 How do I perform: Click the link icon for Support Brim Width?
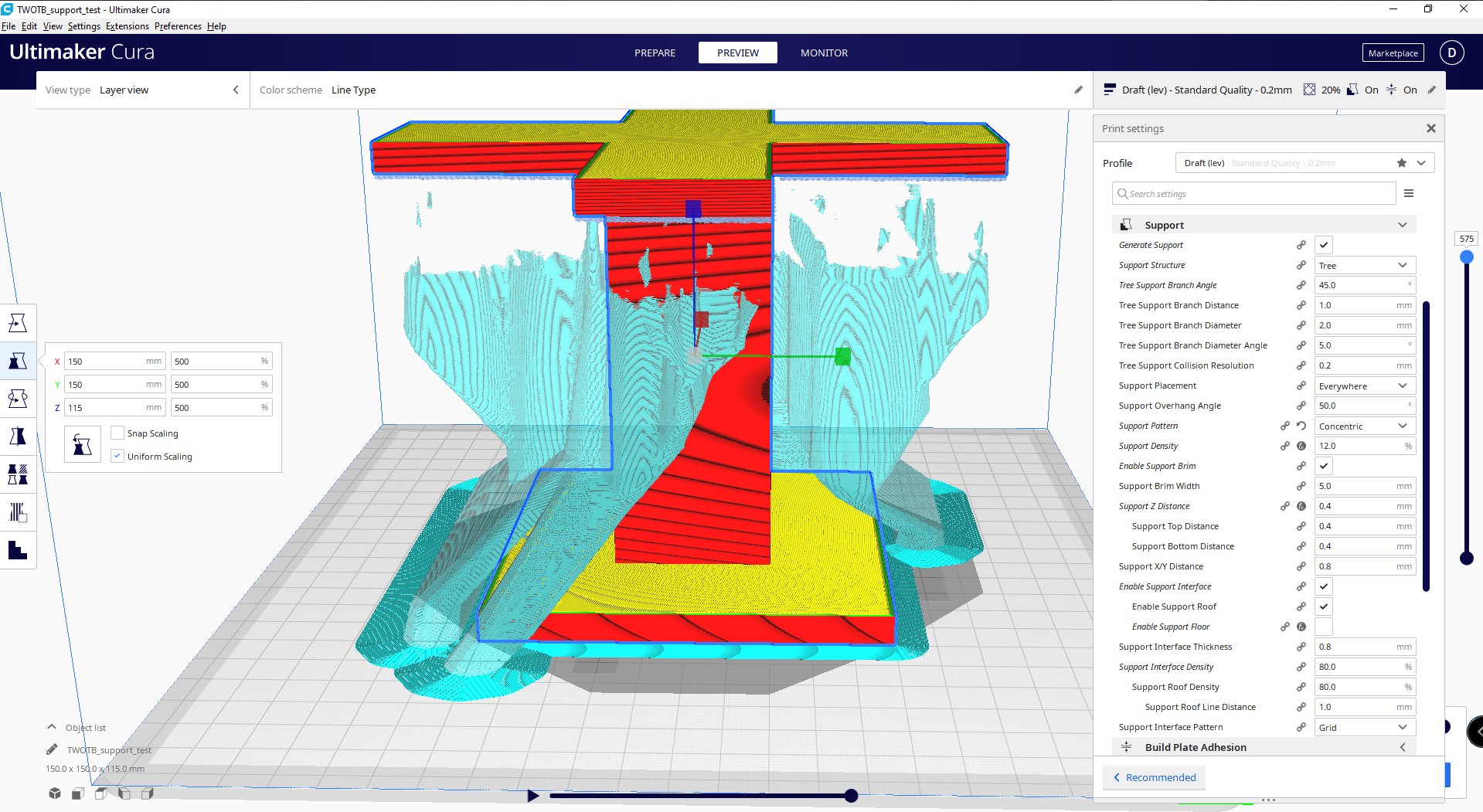(x=1301, y=486)
